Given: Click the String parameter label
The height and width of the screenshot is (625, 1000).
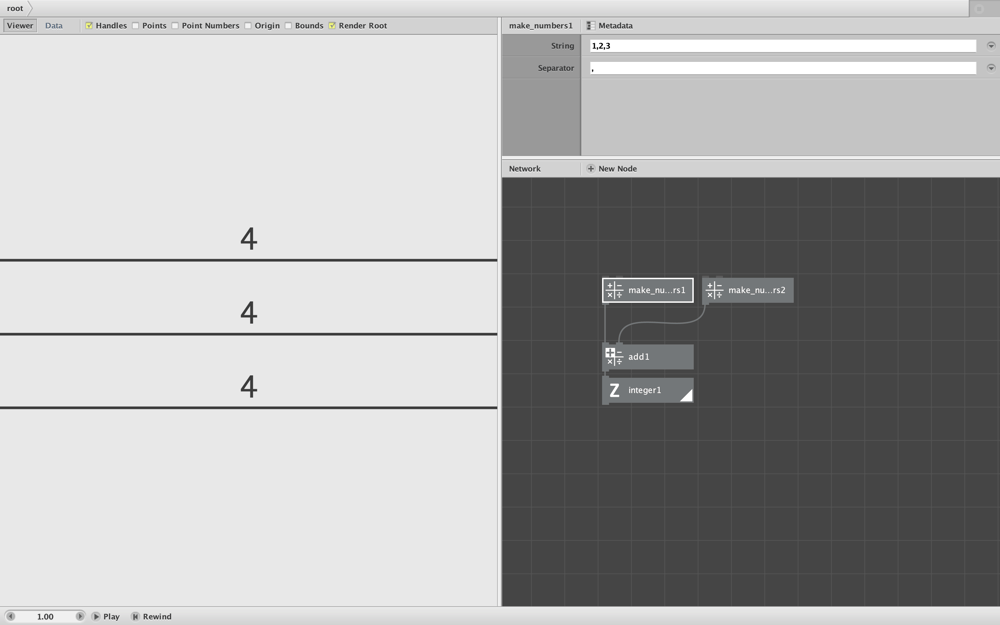Looking at the screenshot, I should coord(562,46).
